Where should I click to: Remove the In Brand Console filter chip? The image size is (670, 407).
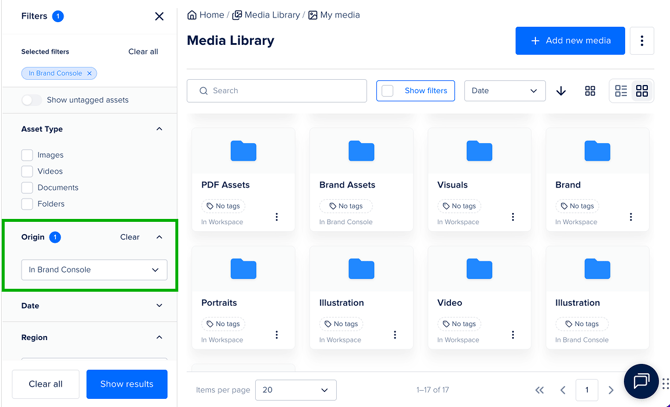click(89, 73)
